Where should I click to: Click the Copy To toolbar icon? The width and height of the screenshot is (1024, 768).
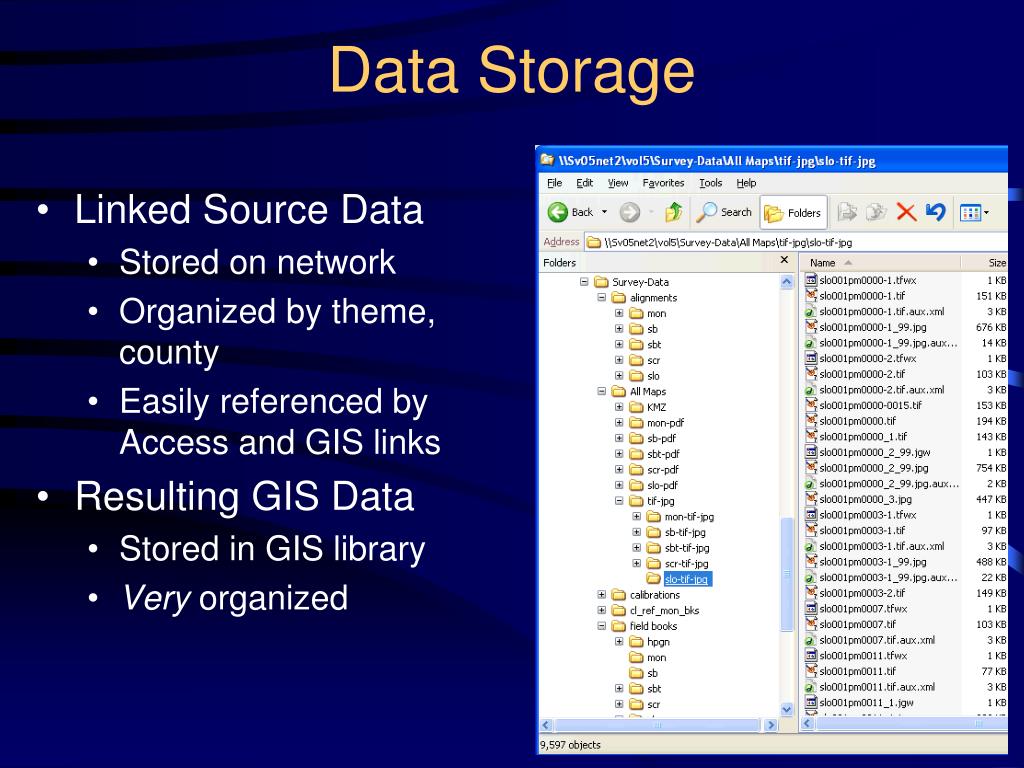(x=876, y=212)
